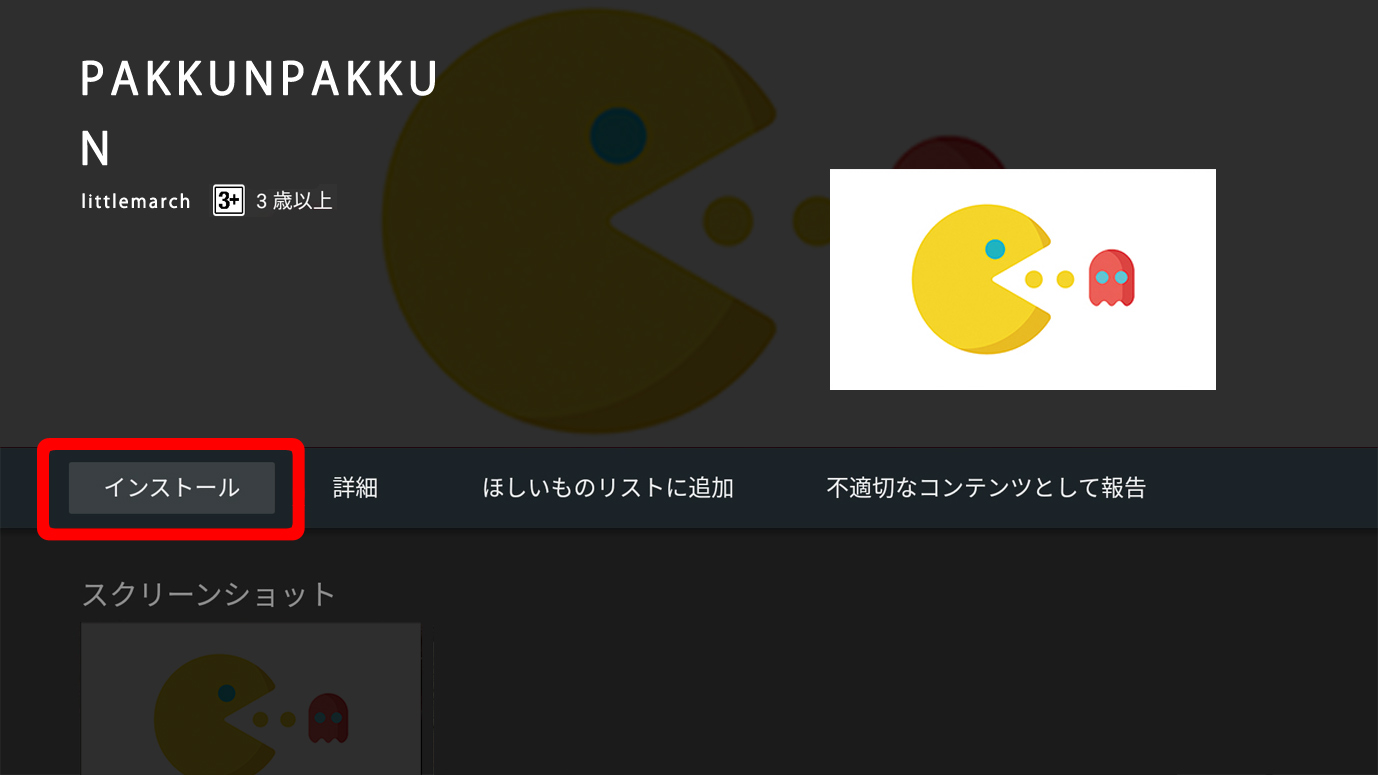Click the ghost inside the screenshot thumbnail

pos(328,718)
